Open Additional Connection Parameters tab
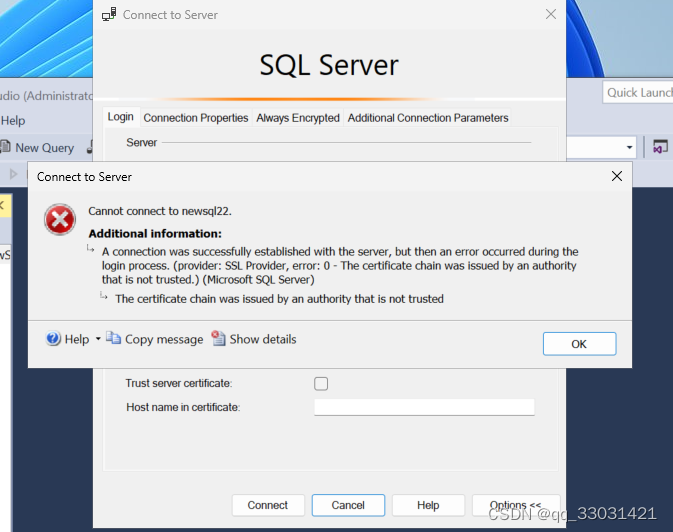The width and height of the screenshot is (673, 532). [428, 118]
